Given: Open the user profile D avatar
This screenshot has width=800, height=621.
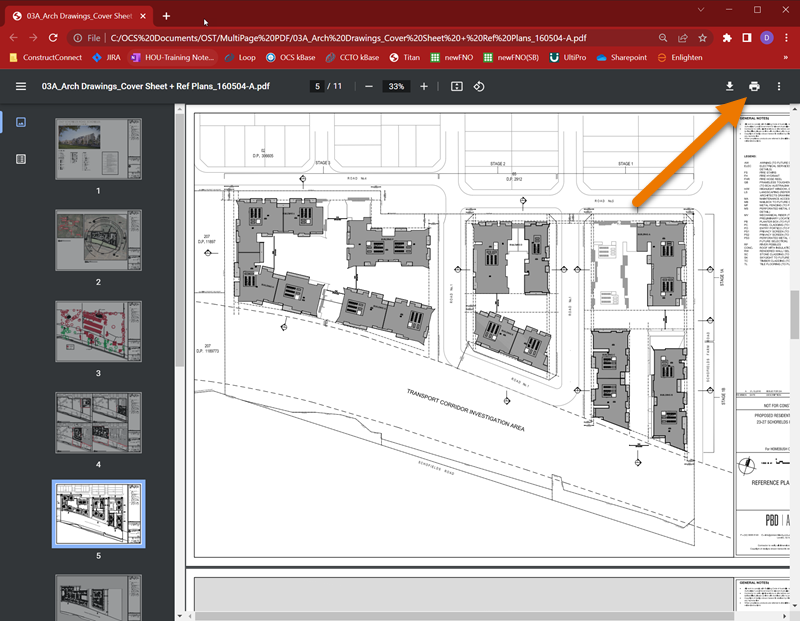Looking at the screenshot, I should [766, 38].
